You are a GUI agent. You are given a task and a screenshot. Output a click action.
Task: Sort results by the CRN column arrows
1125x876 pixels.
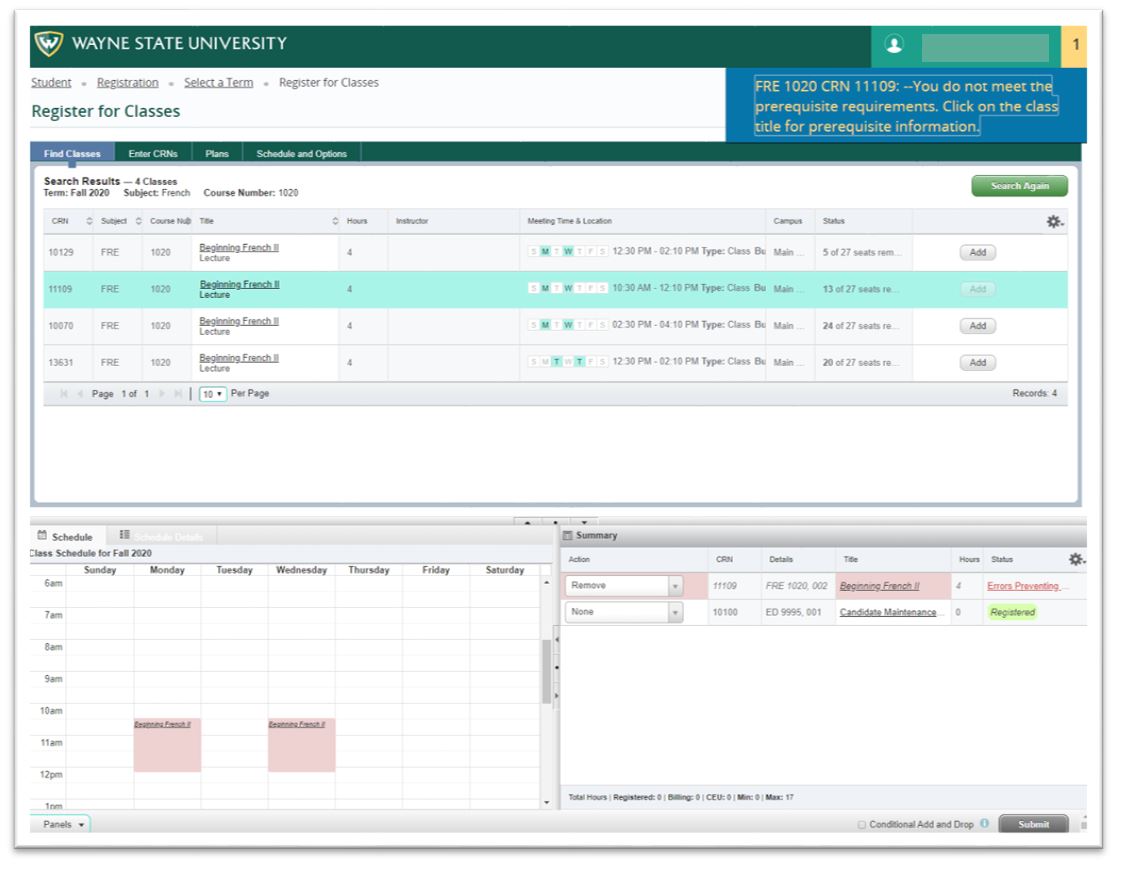89,221
